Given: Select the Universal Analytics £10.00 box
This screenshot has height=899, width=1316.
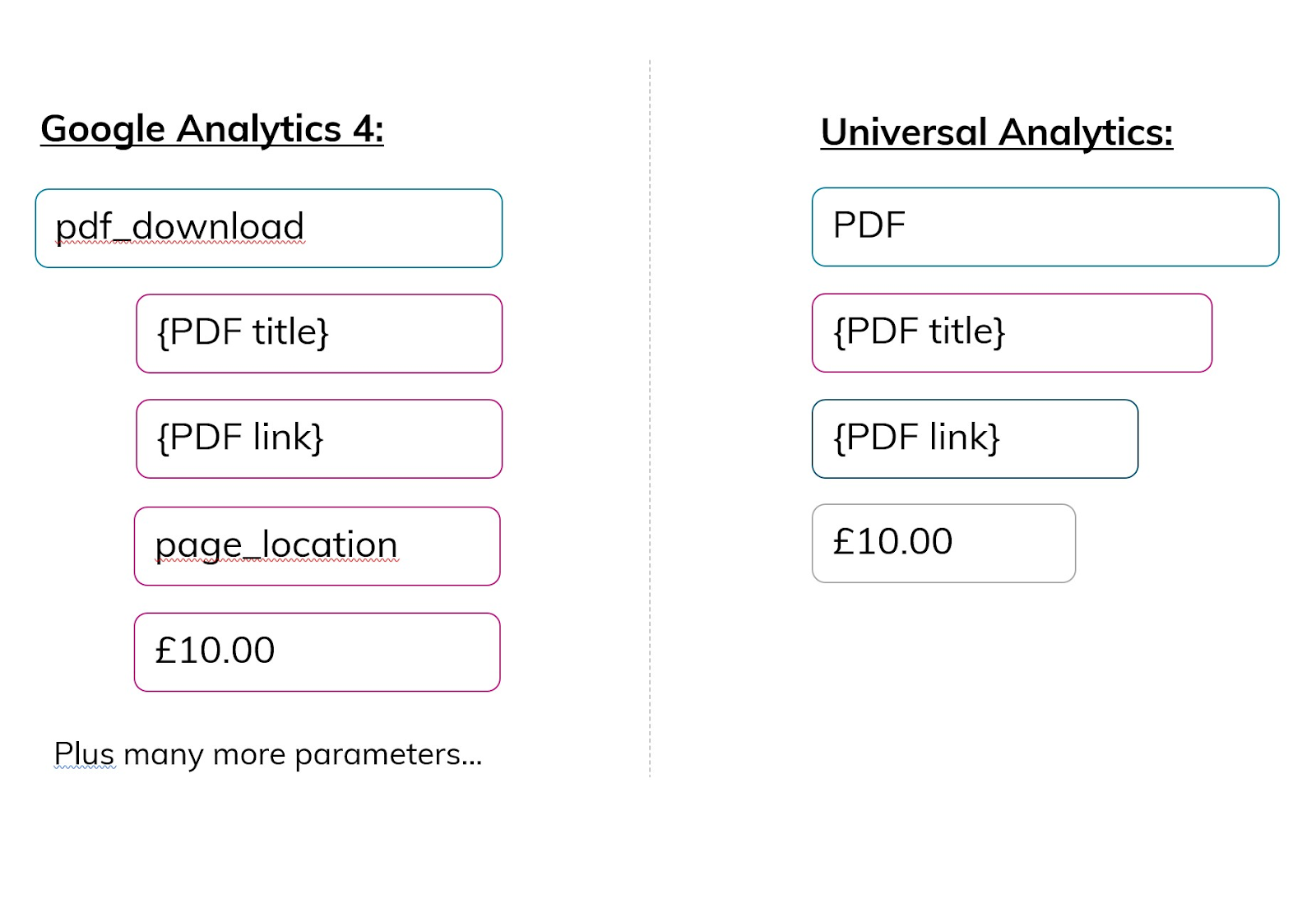Looking at the screenshot, I should click(943, 544).
